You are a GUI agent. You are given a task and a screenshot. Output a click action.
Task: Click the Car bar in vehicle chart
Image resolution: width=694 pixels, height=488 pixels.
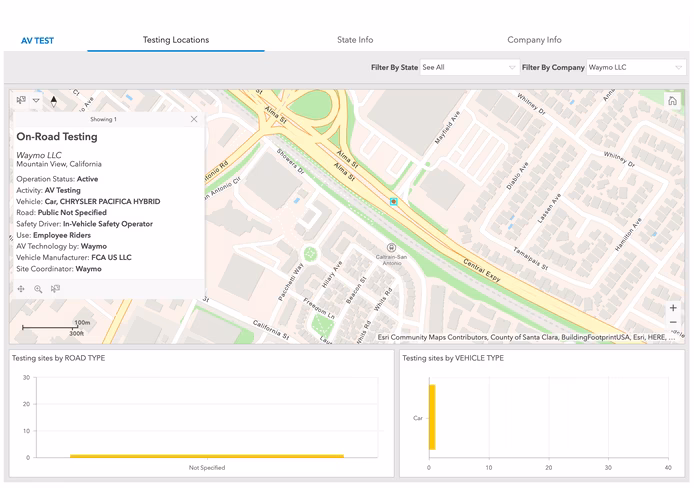point(432,417)
